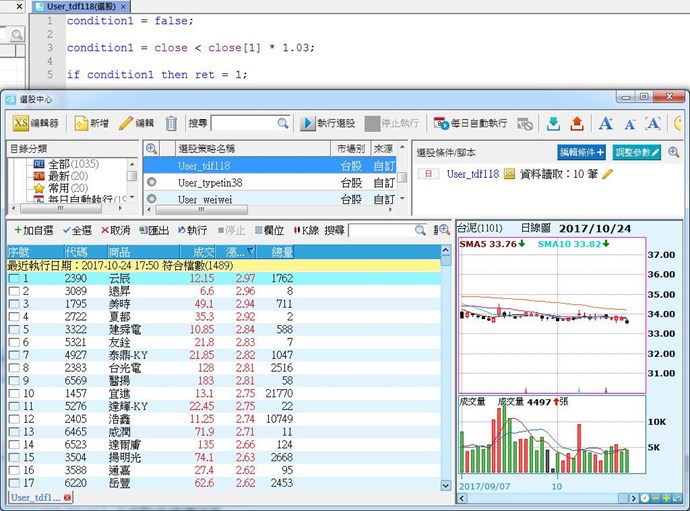Image resolution: width=690 pixels, height=511 pixels.
Task: Check the checkbox for row 1 云辰
Action: pos(11,278)
